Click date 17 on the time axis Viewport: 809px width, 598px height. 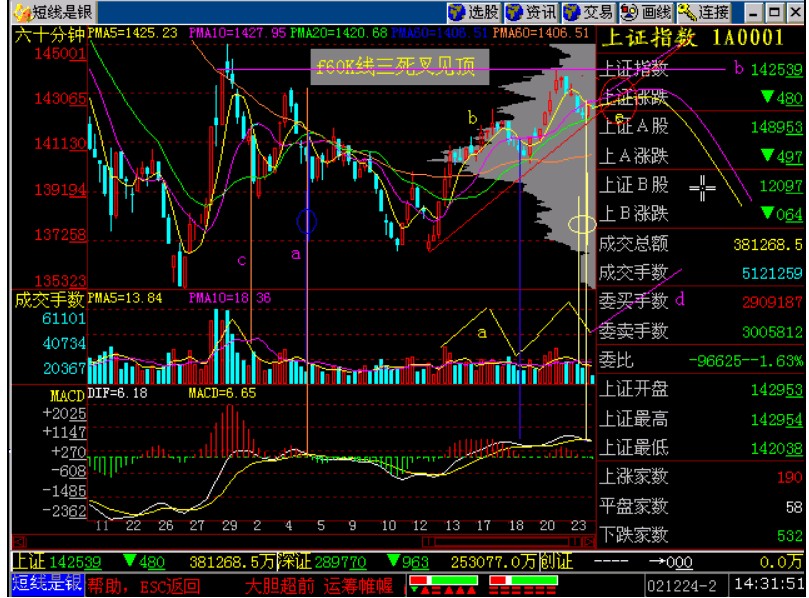(483, 526)
